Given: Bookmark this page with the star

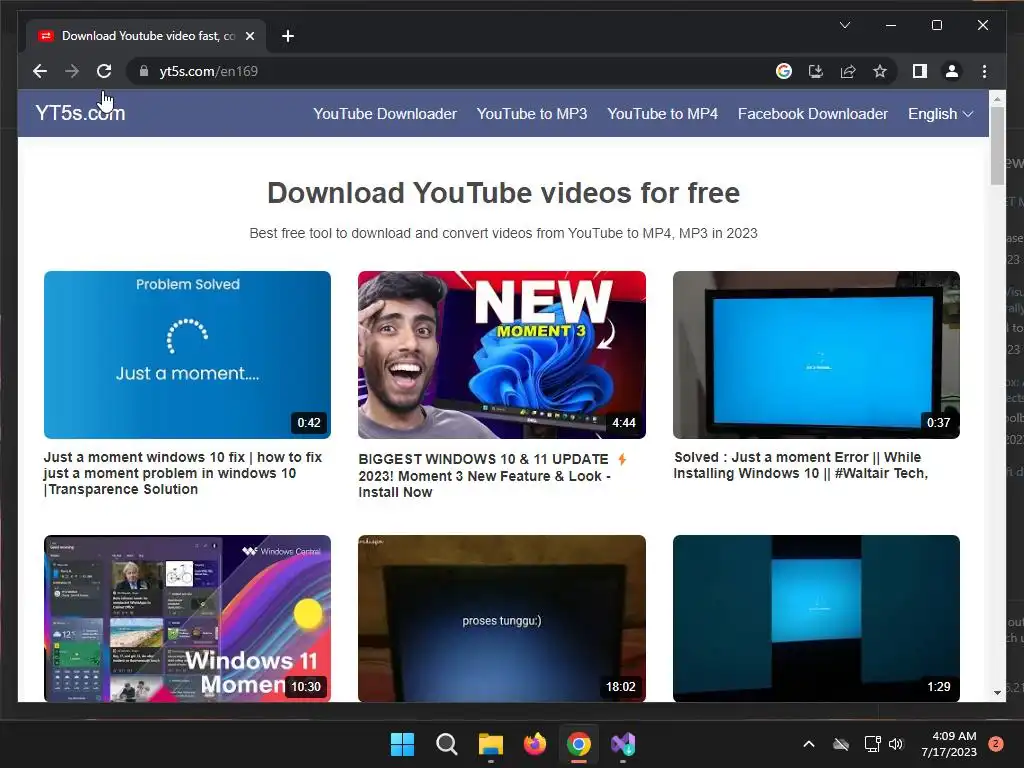Looking at the screenshot, I should pyautogui.click(x=880, y=71).
